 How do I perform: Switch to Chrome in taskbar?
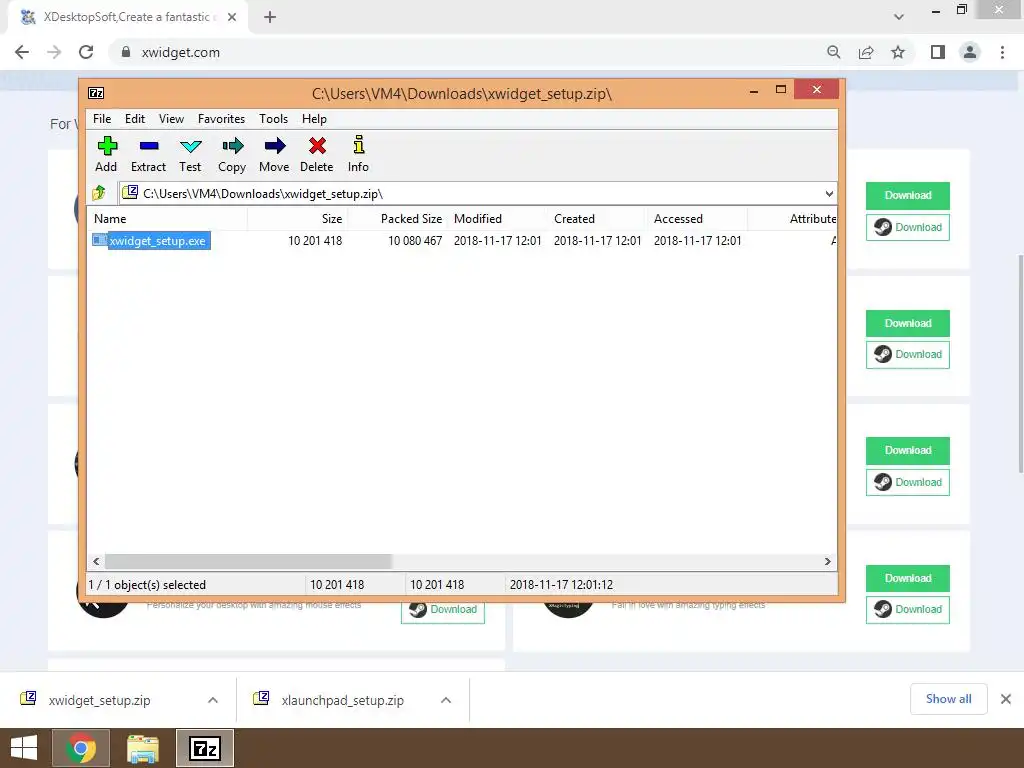point(81,748)
